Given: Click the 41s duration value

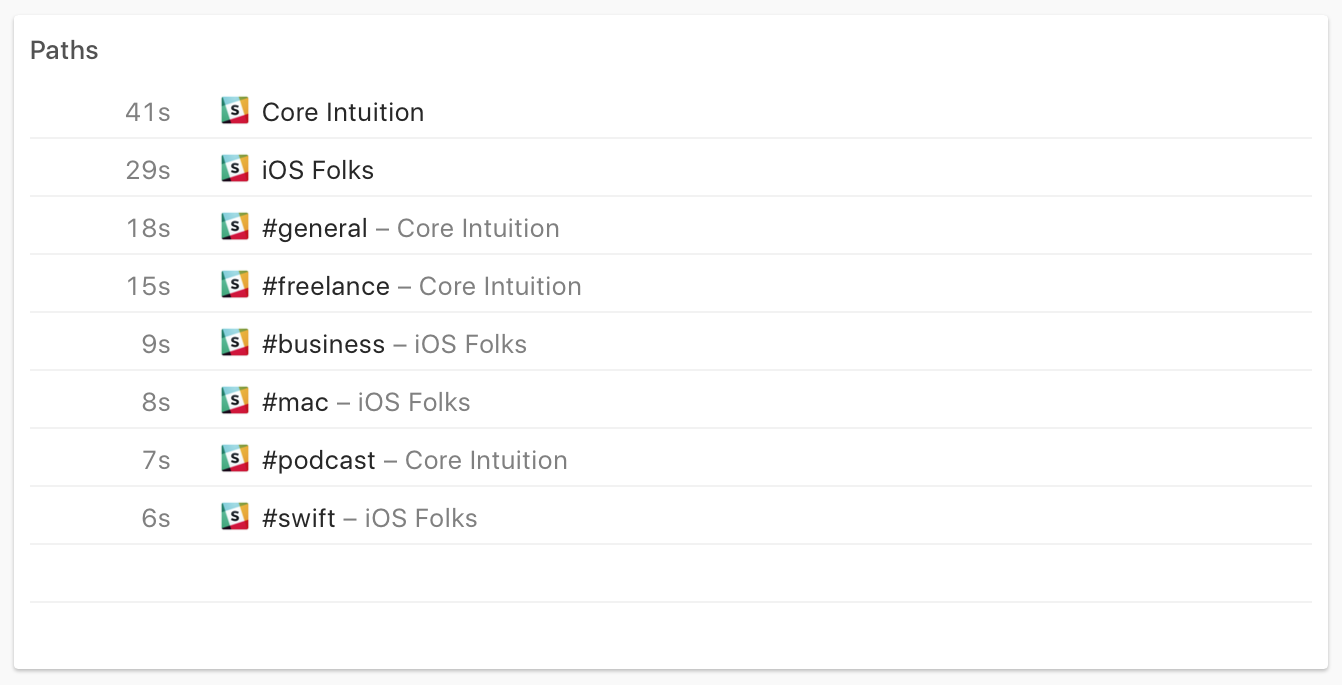Looking at the screenshot, I should coord(148,112).
